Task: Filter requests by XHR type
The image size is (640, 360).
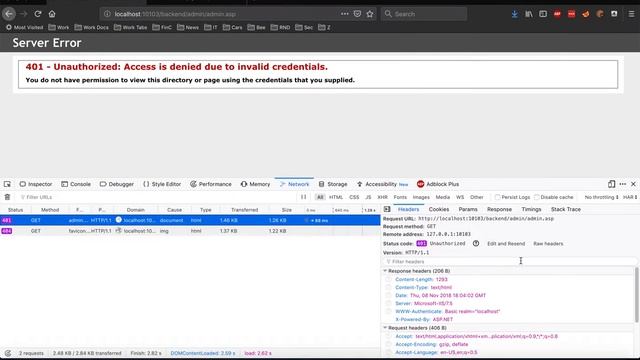Action: (x=382, y=197)
